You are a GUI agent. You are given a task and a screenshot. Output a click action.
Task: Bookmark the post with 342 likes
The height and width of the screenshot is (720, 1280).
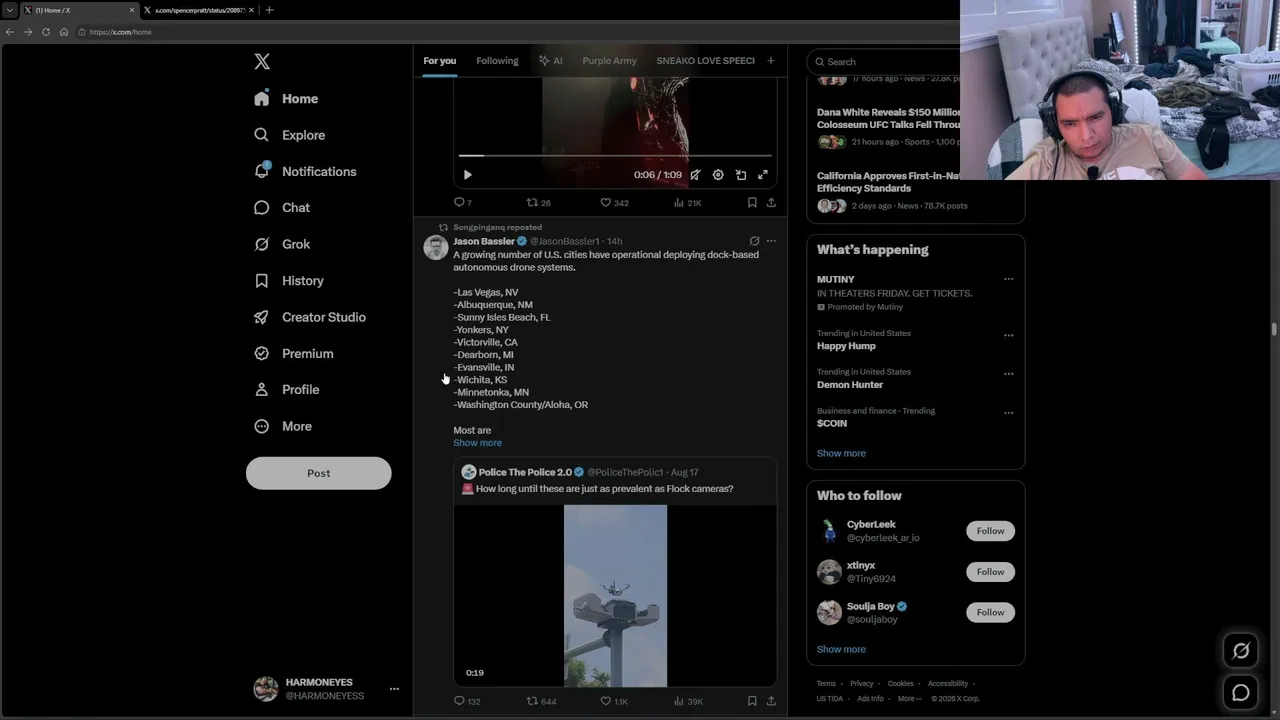(752, 202)
